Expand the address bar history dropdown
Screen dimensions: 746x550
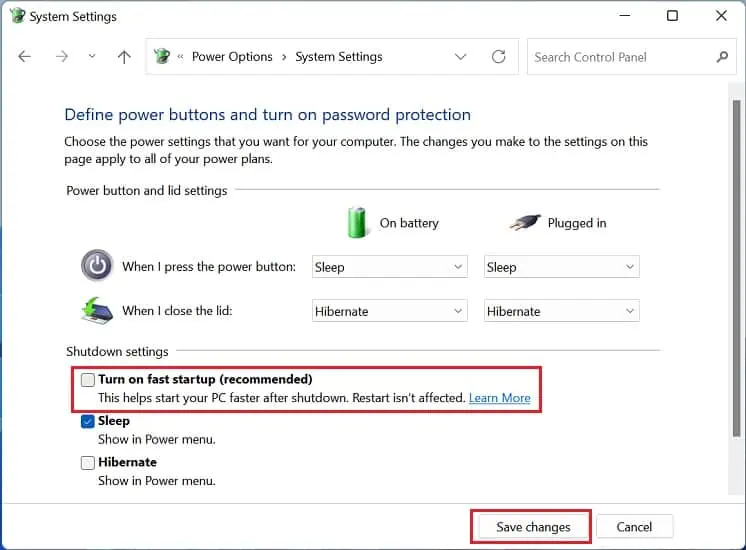click(x=460, y=57)
